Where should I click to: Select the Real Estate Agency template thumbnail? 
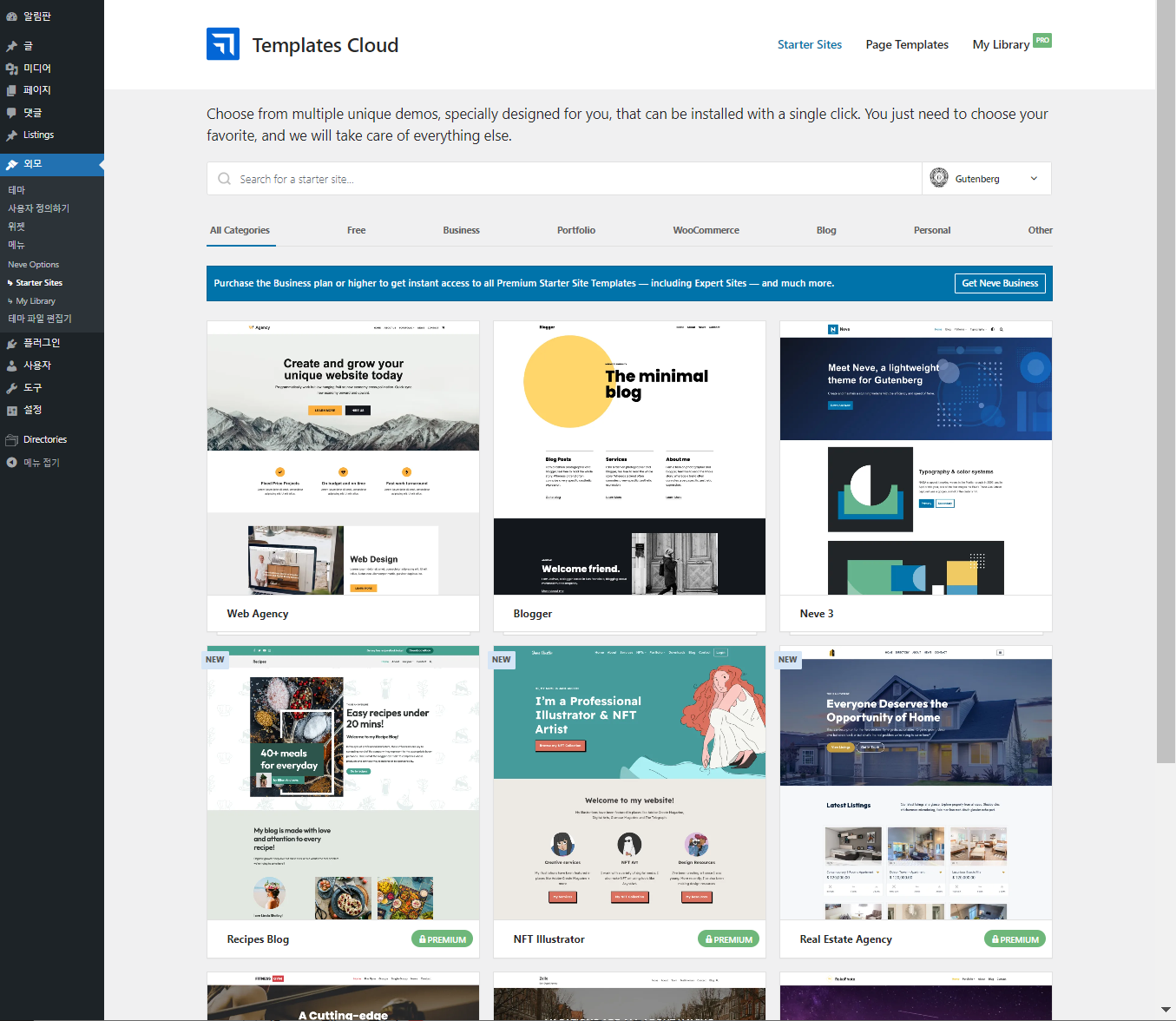coord(916,783)
